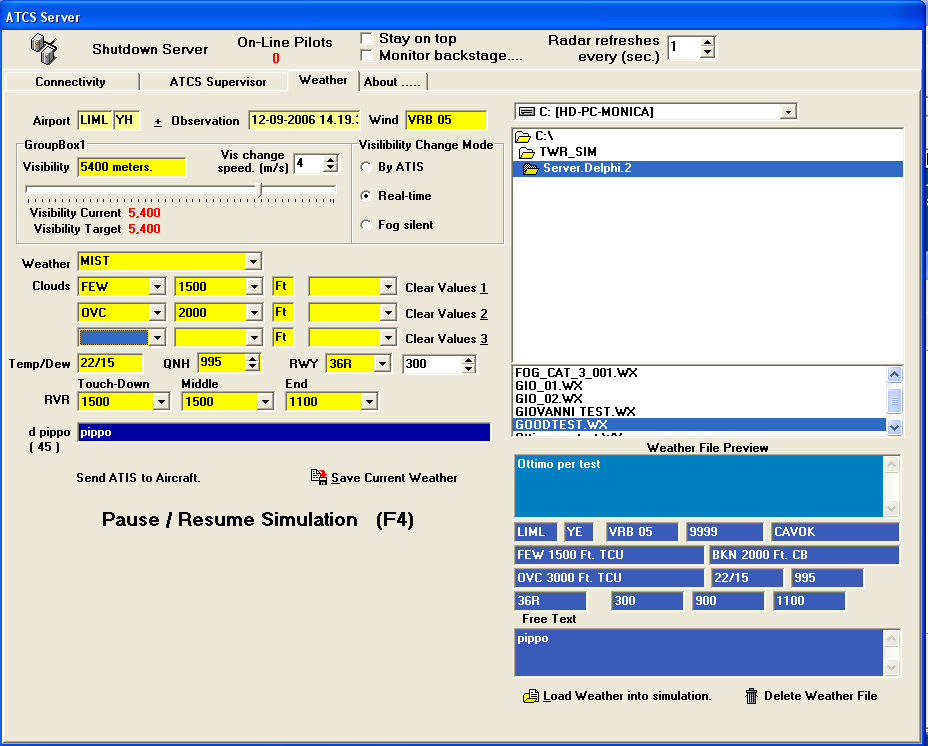Click Load Weather into simulation
This screenshot has width=928, height=746.
coord(627,696)
